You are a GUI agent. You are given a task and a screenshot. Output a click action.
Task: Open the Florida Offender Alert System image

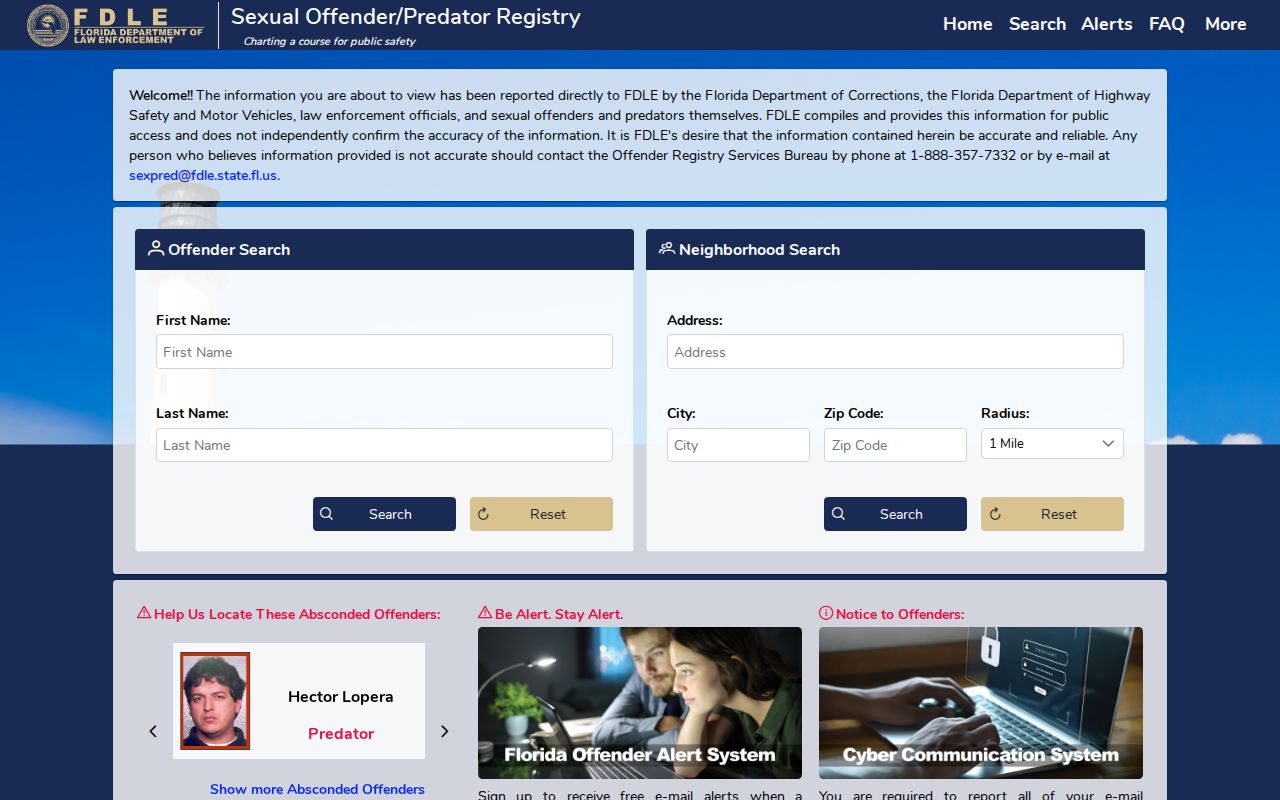(x=640, y=703)
